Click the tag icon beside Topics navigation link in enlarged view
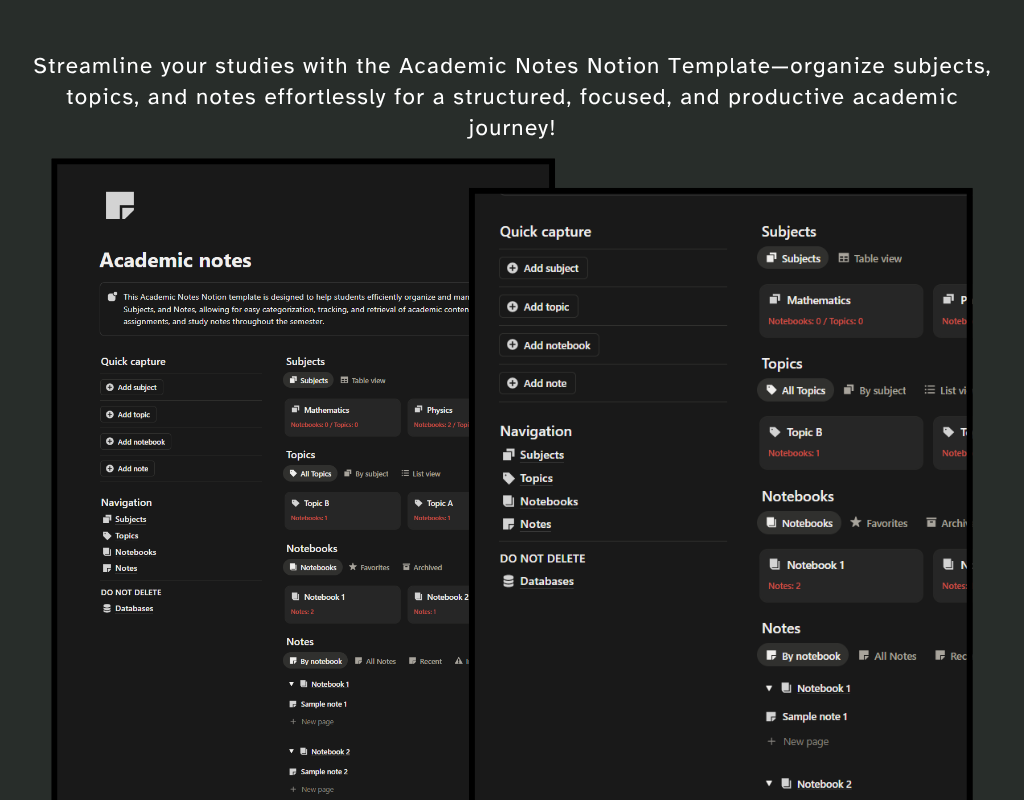1024x800 pixels. click(508, 478)
